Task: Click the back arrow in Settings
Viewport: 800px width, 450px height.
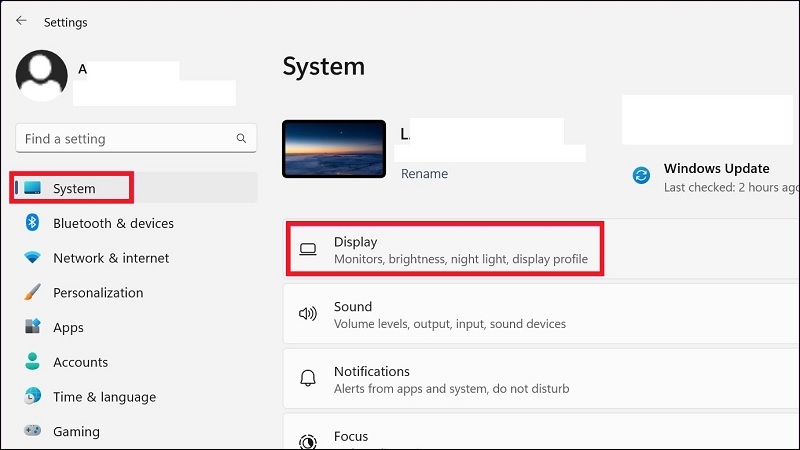Action: tap(21, 20)
